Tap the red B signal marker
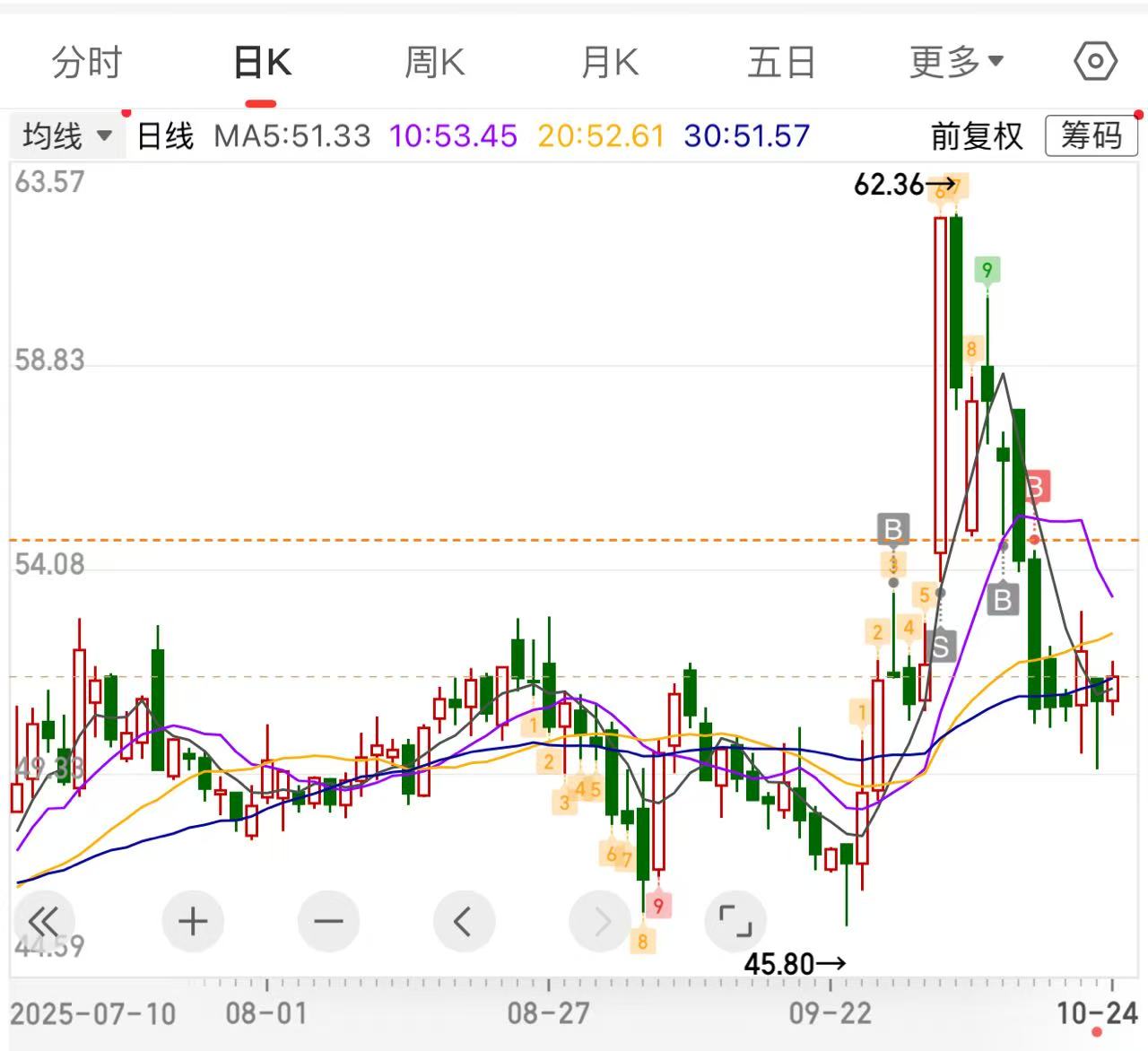This screenshot has height=1051, width=1148. [x=1036, y=488]
